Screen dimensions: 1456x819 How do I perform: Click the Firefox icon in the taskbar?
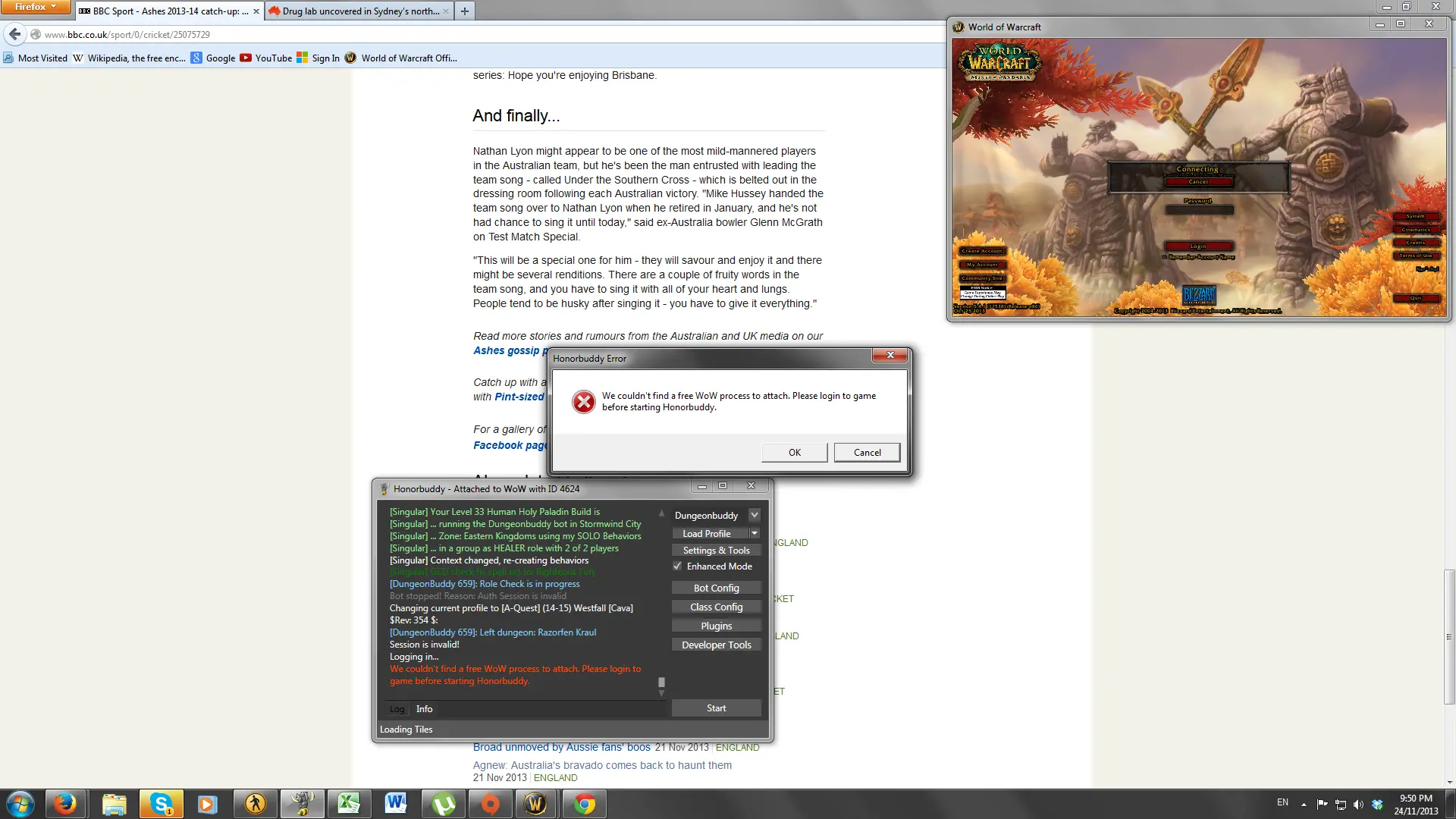point(64,804)
